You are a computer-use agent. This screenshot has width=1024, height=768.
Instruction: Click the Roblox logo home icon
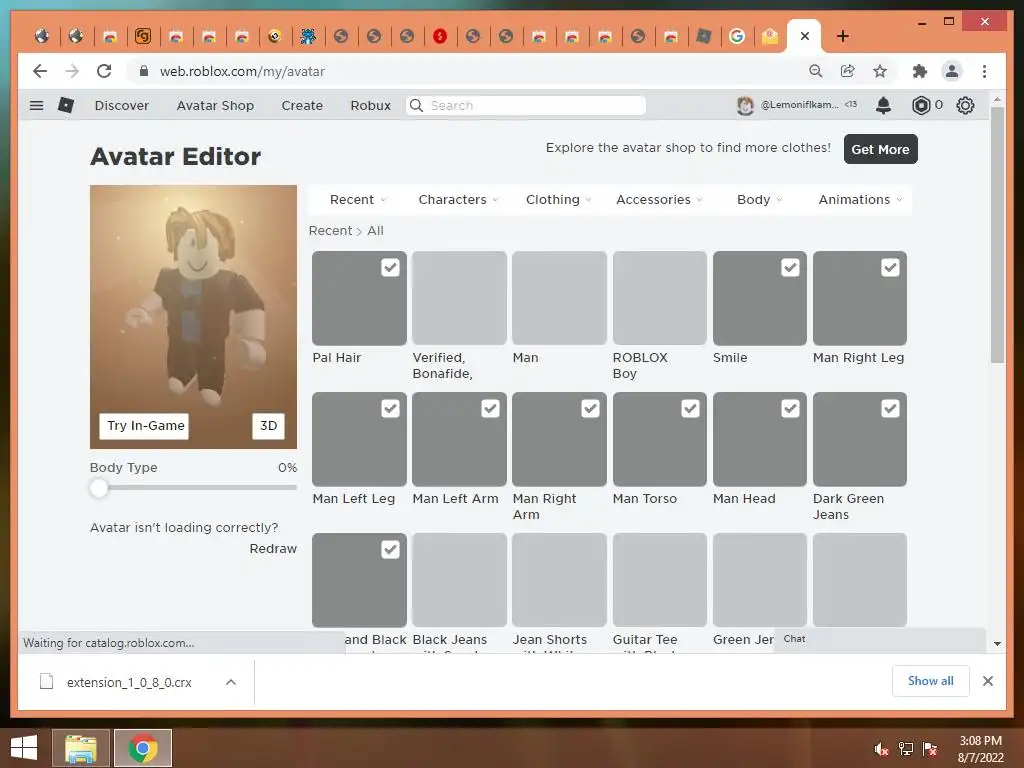pos(66,105)
